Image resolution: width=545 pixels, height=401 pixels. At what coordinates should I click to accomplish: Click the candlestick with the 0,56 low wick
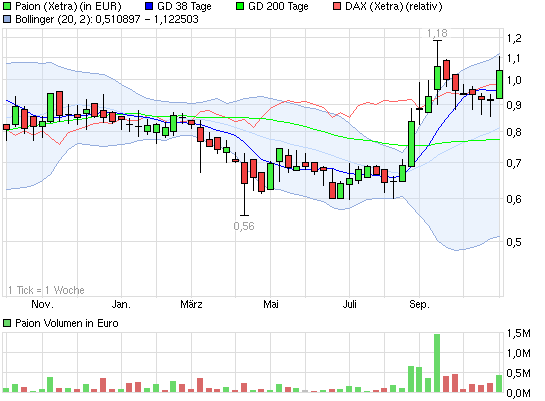(244, 184)
